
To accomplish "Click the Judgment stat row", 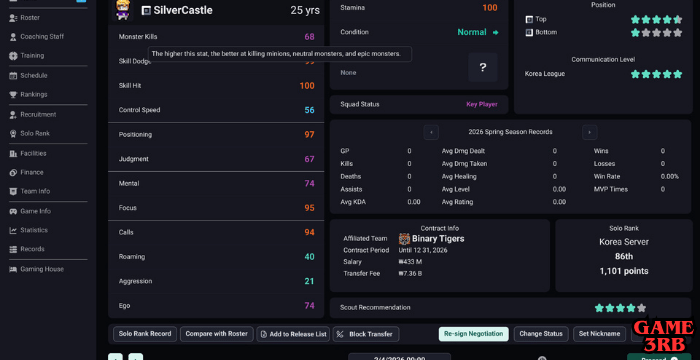I will click(x=216, y=159).
